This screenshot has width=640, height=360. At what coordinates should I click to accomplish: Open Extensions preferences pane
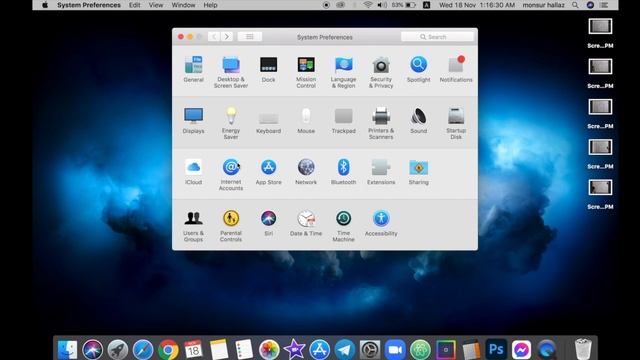(x=381, y=172)
